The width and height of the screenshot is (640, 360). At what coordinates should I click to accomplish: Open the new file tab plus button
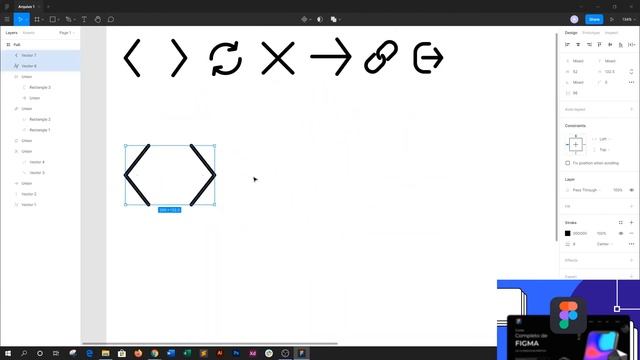[x=48, y=7]
